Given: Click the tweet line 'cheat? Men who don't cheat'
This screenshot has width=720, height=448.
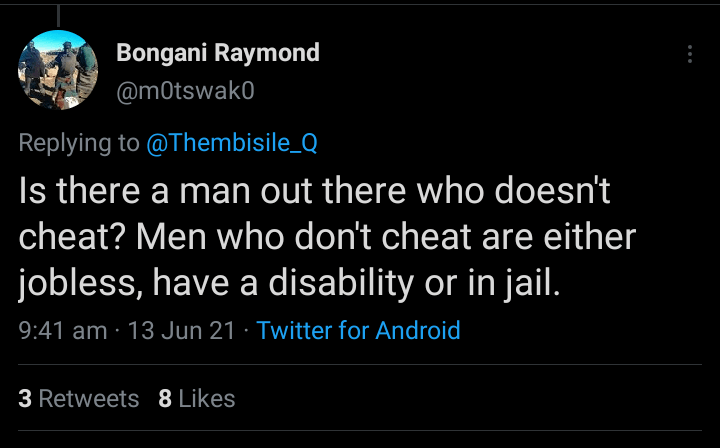Looking at the screenshot, I should point(327,239).
